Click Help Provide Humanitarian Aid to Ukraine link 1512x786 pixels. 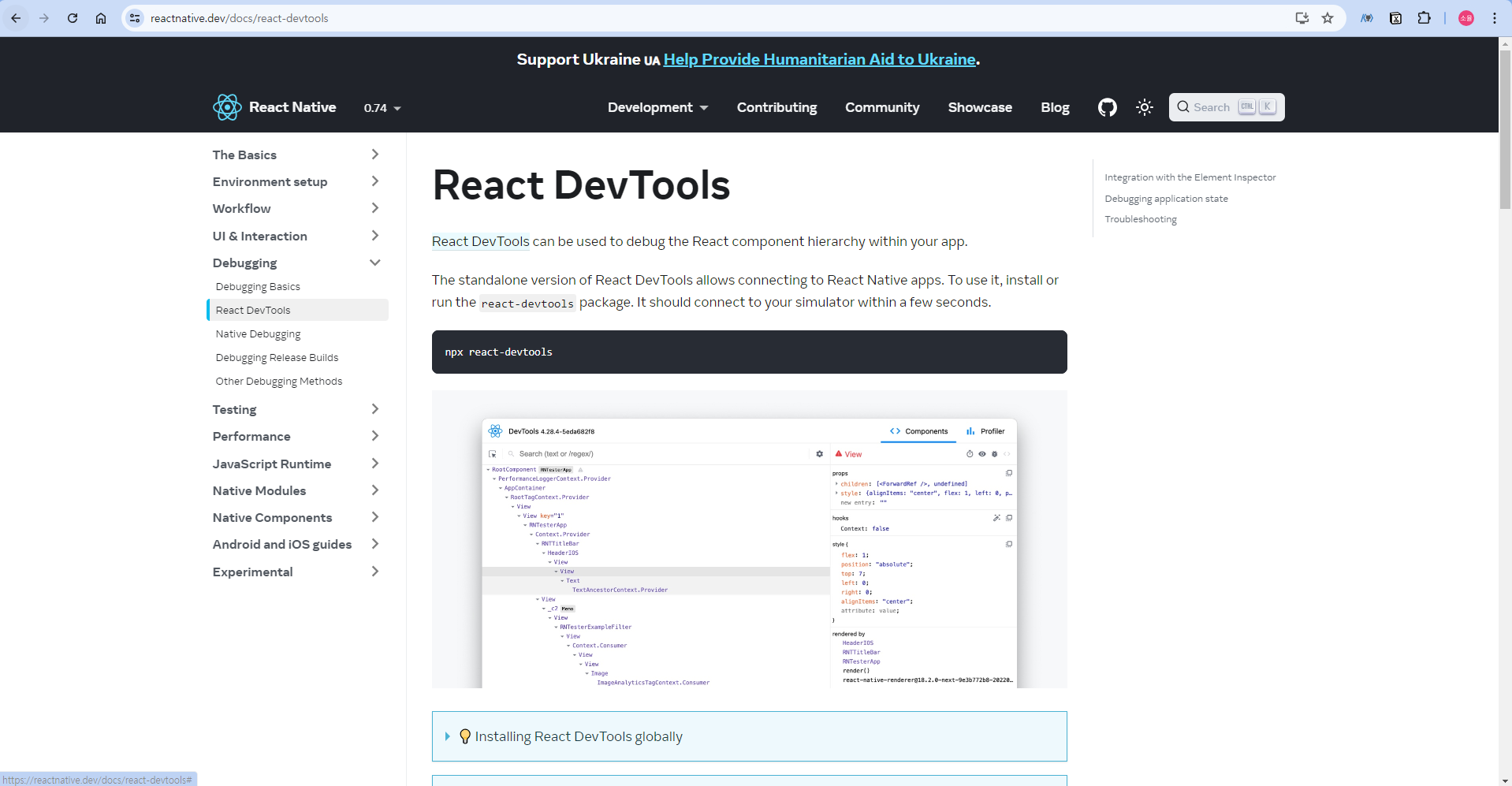pyautogui.click(x=819, y=59)
